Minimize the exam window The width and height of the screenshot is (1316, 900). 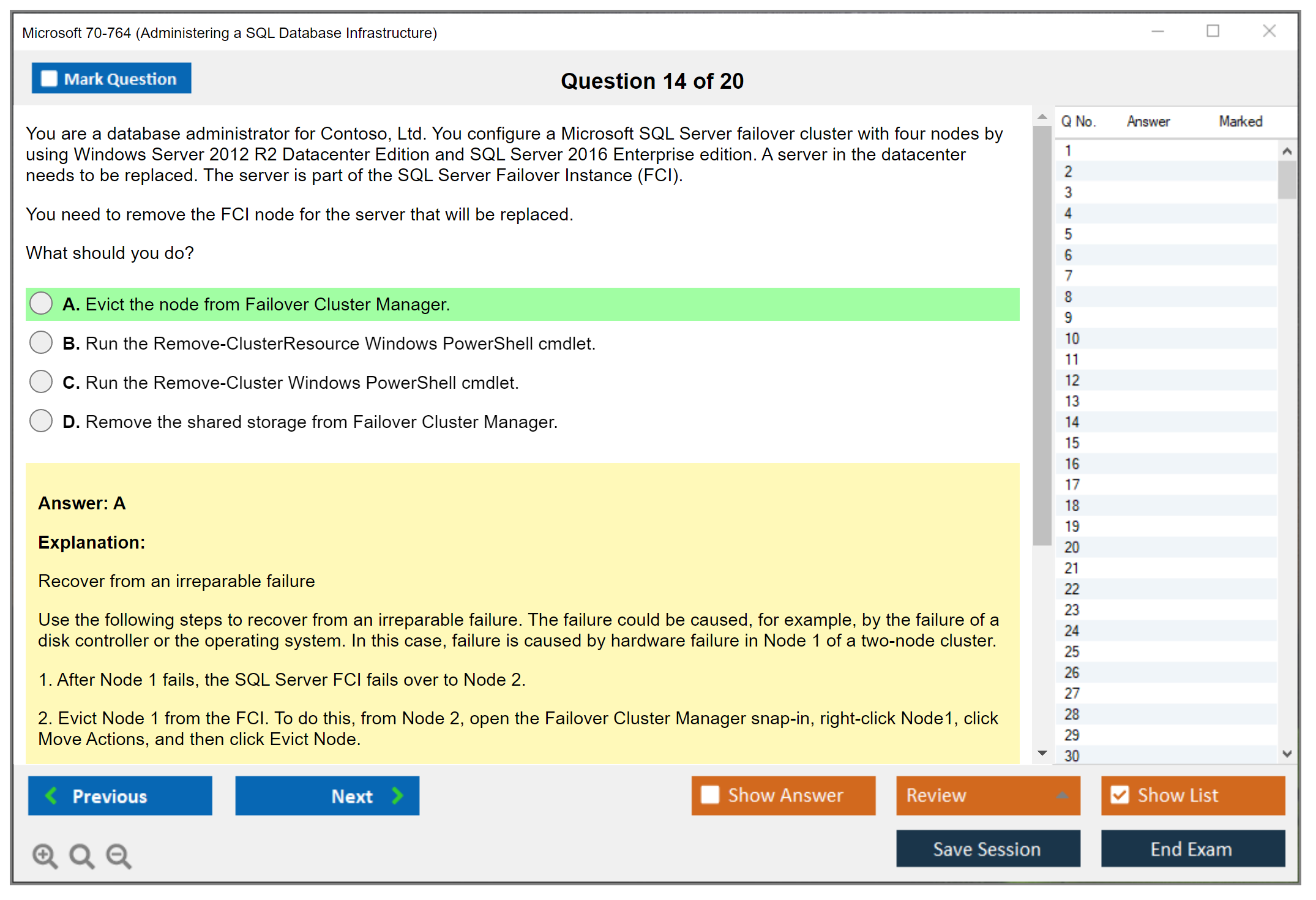click(1157, 31)
